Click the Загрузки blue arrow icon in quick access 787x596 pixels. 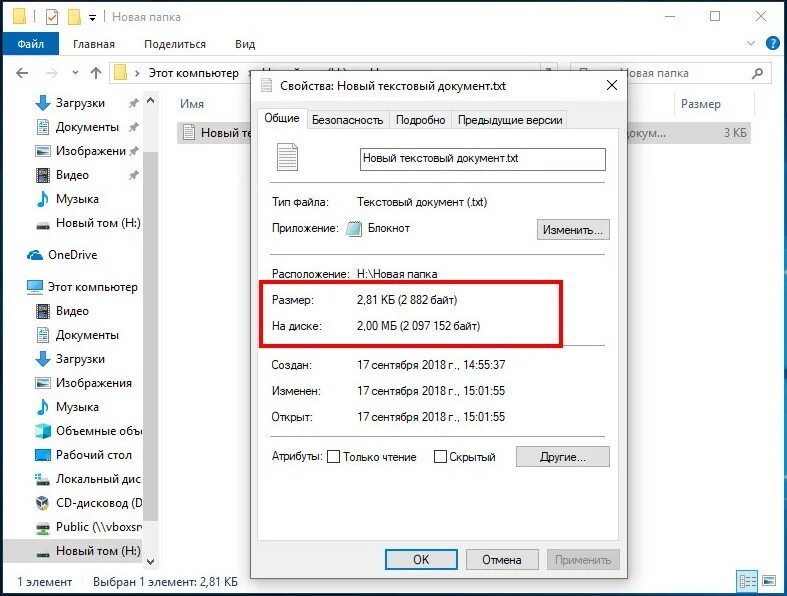coord(43,103)
